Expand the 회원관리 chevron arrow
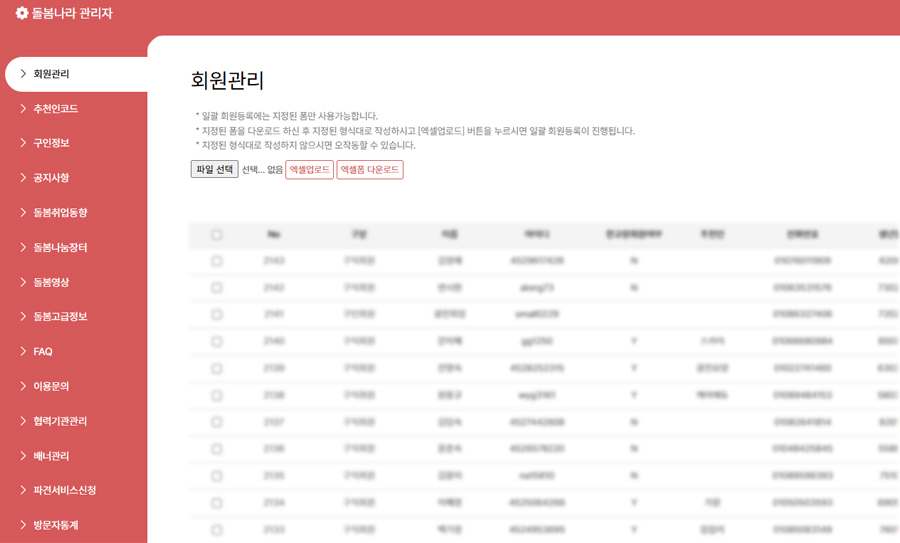The width and height of the screenshot is (900, 543). (x=23, y=74)
